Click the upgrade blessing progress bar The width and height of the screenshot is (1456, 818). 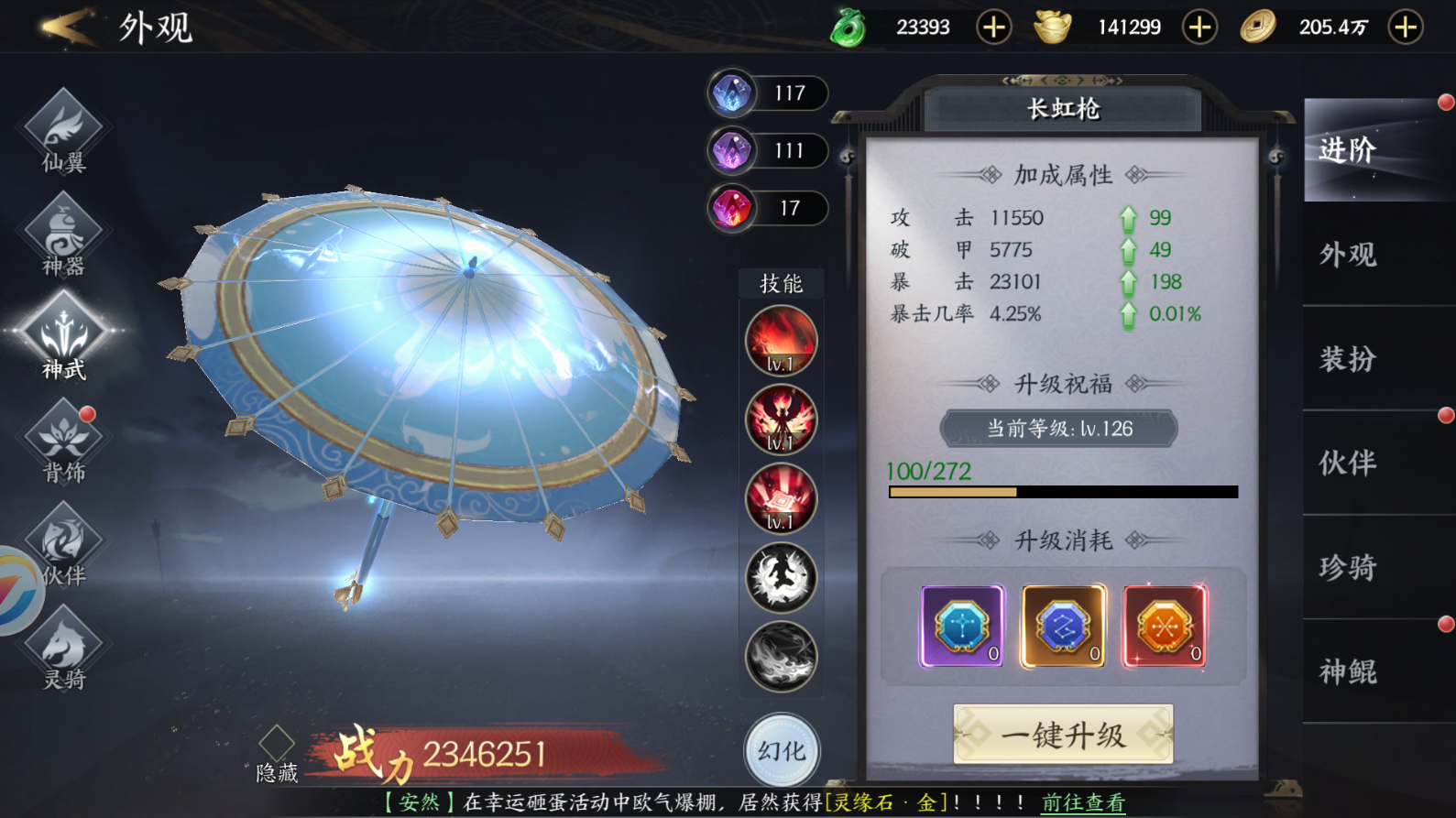[1063, 492]
